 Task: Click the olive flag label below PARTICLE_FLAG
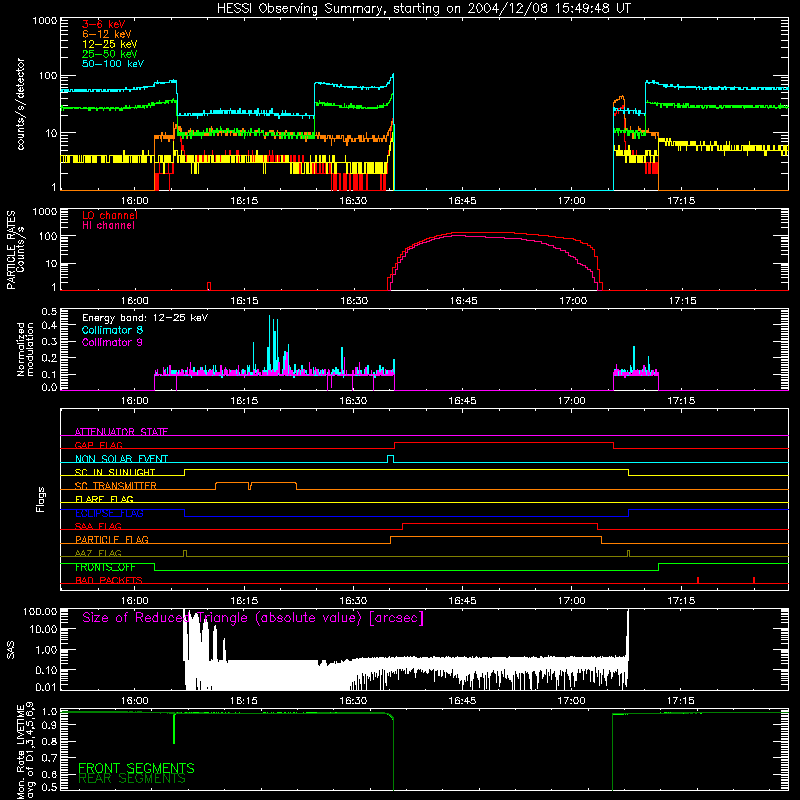[98, 553]
